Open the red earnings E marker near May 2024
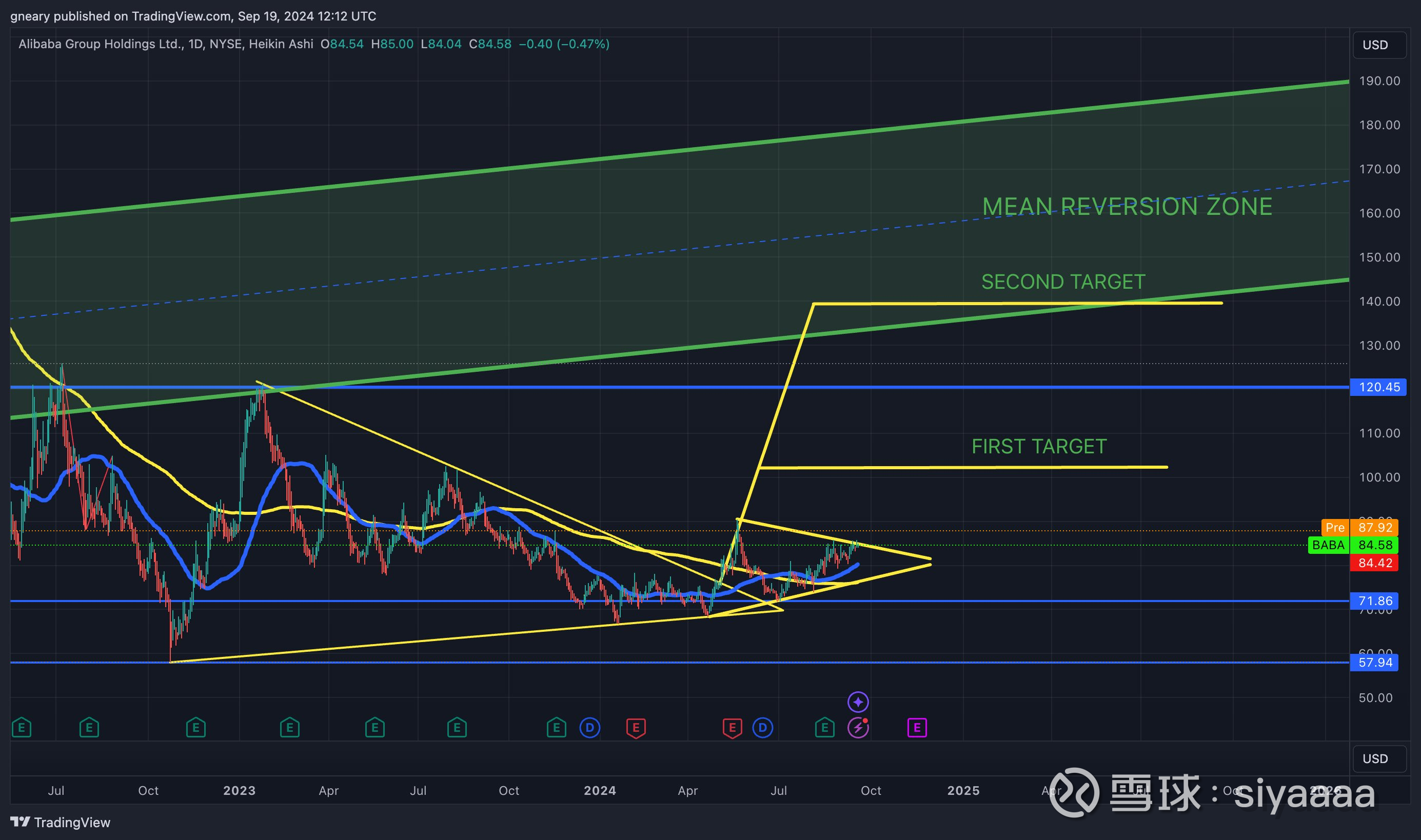This screenshot has width=1421, height=840. [733, 728]
